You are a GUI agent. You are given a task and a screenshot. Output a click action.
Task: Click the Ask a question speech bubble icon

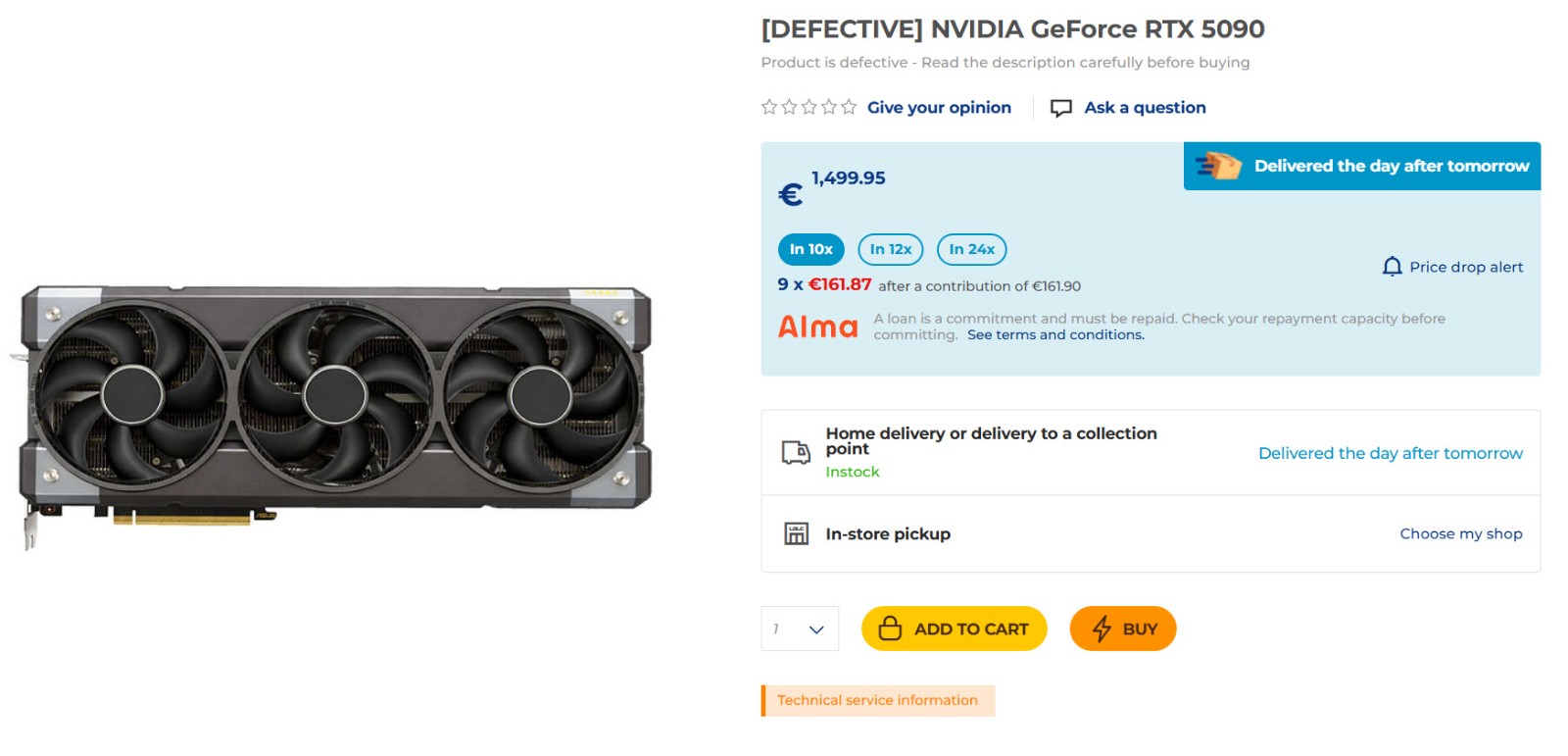pyautogui.click(x=1061, y=107)
